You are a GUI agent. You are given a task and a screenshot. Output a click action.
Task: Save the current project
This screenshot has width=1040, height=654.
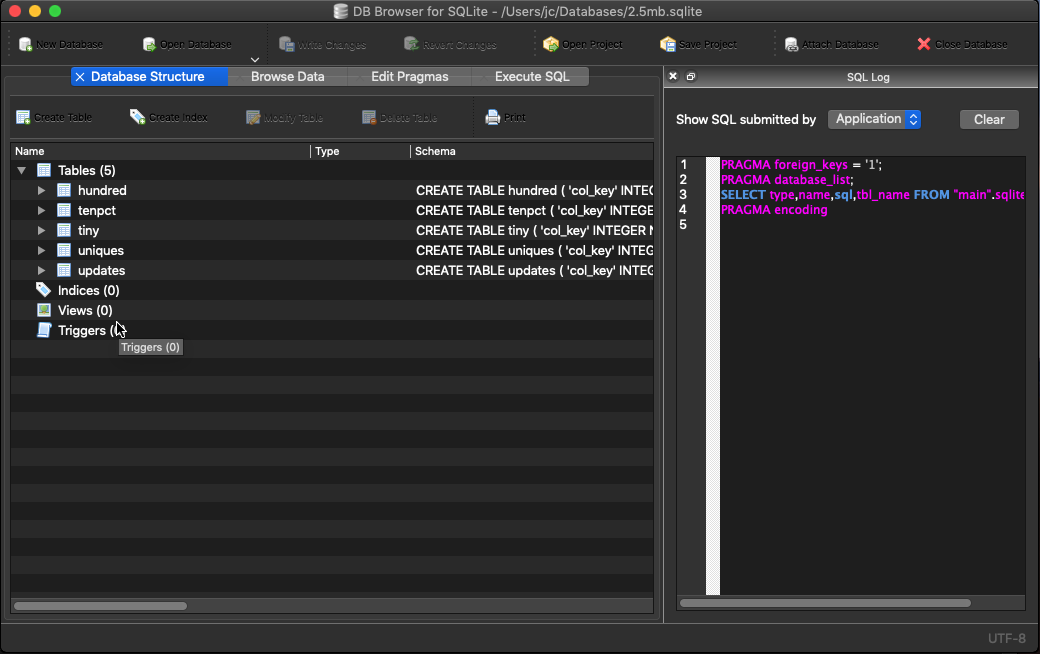(700, 44)
